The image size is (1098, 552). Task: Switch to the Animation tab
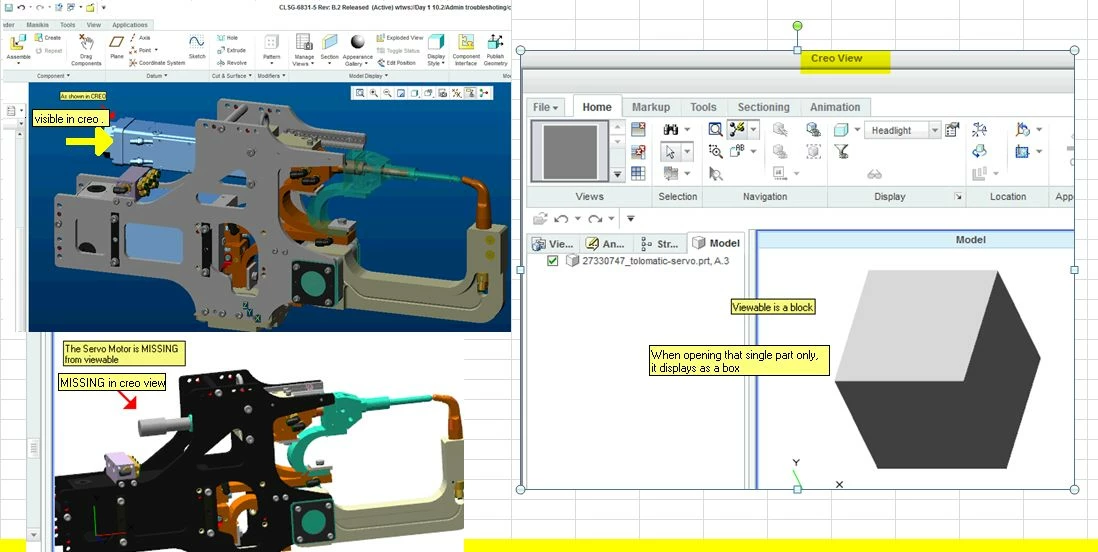835,107
